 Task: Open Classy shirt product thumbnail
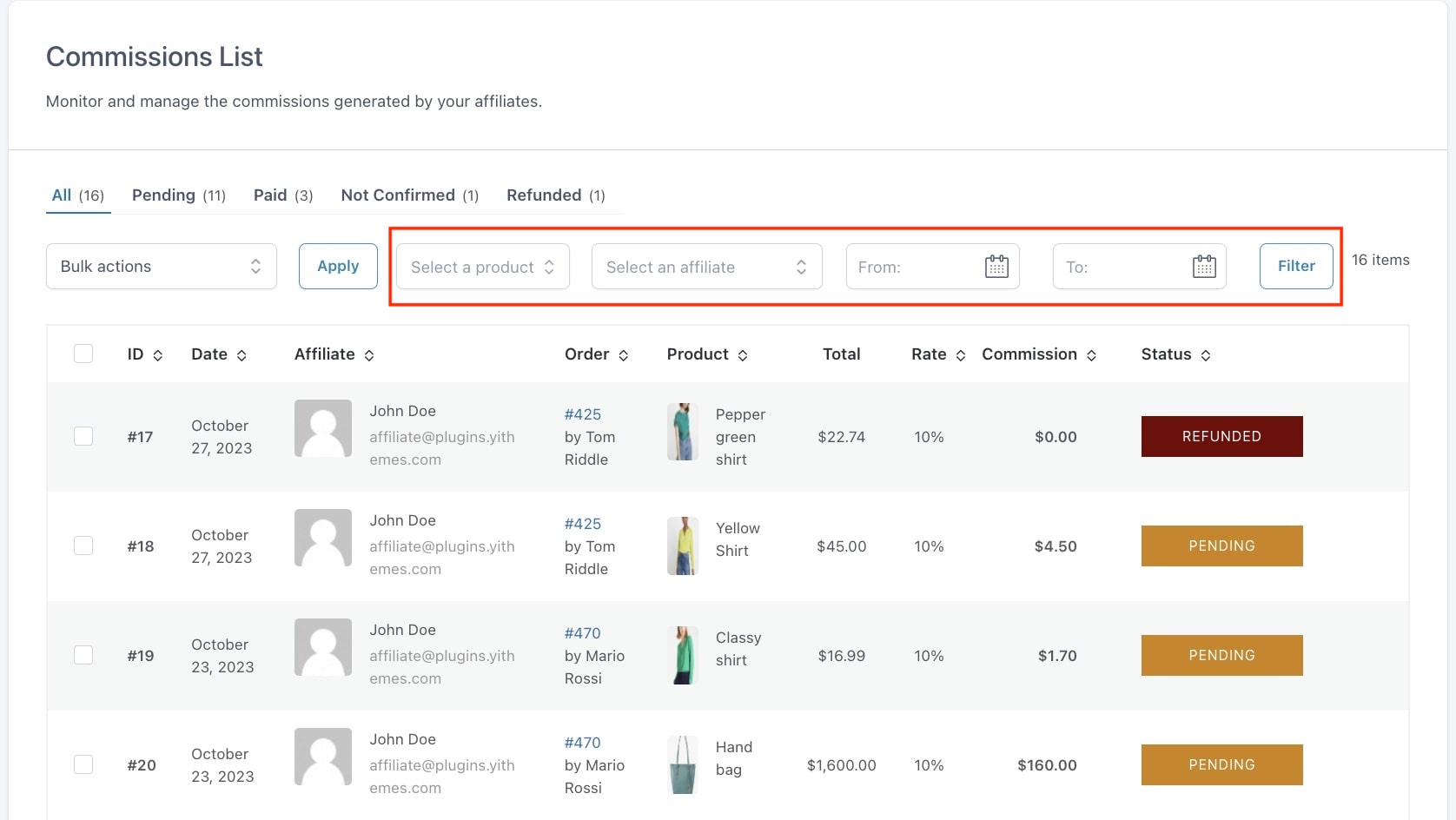pyautogui.click(x=683, y=655)
